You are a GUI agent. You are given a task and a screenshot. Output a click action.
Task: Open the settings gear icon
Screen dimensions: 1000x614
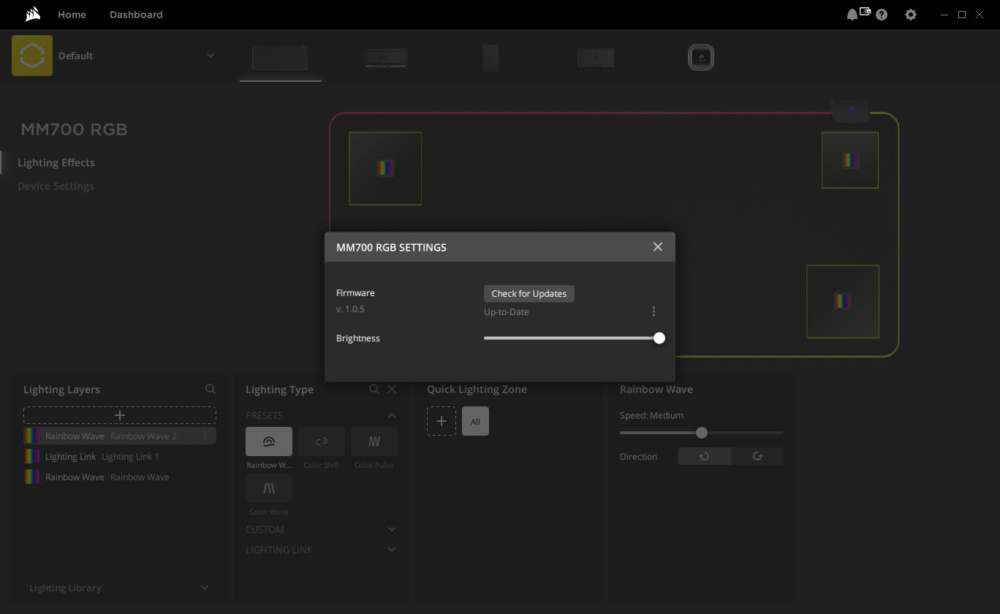[x=911, y=15]
